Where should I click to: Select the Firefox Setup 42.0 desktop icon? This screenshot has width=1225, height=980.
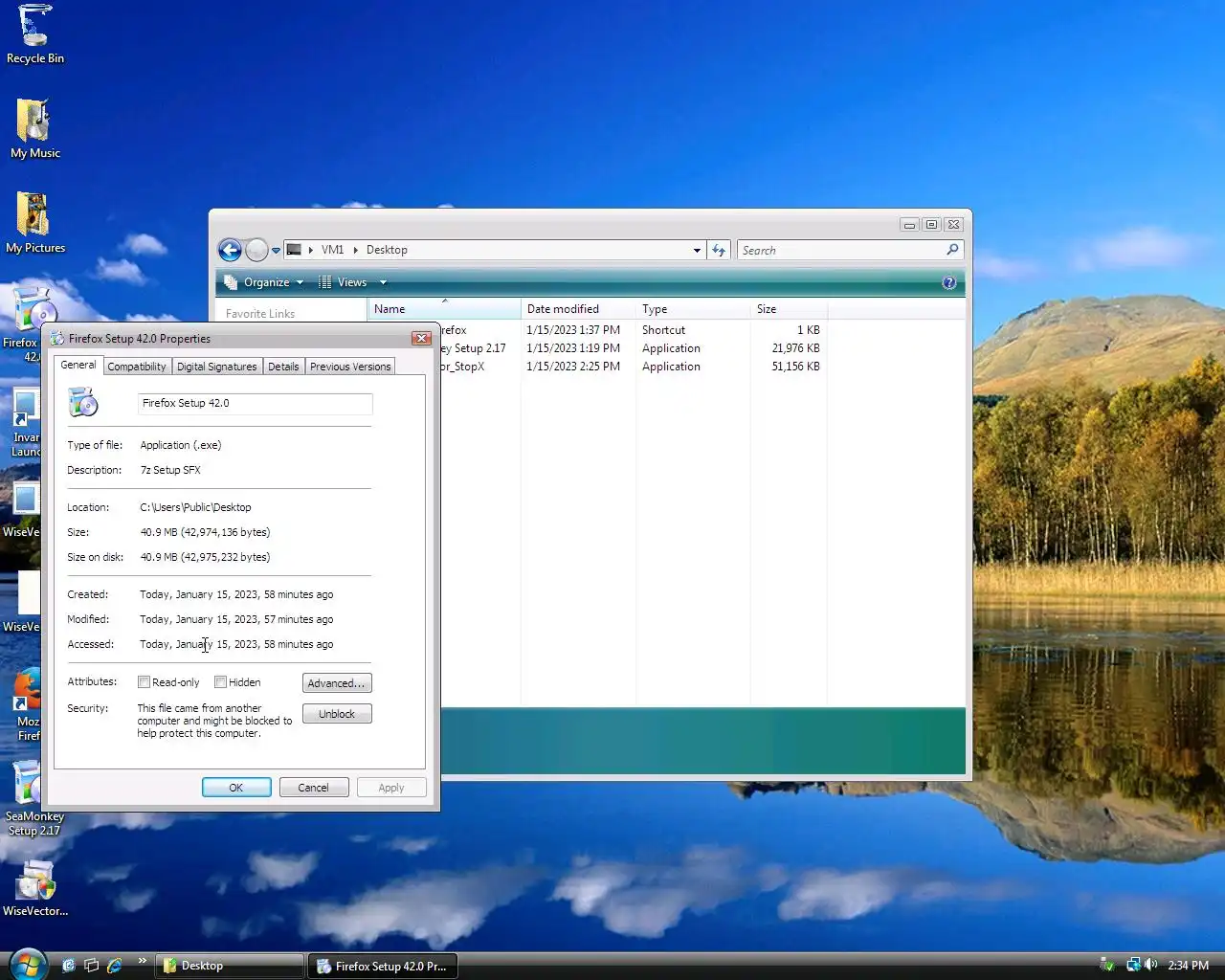coord(27,323)
